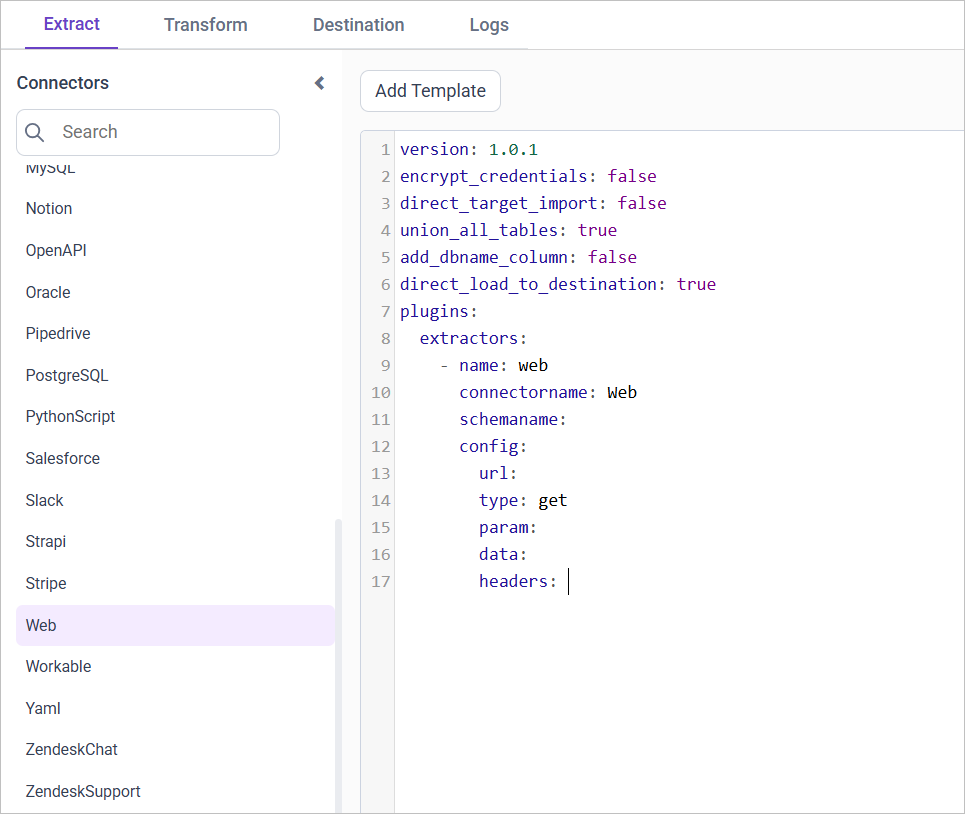The width and height of the screenshot is (965, 814).
Task: Click the Add Template button
Action: [x=430, y=91]
